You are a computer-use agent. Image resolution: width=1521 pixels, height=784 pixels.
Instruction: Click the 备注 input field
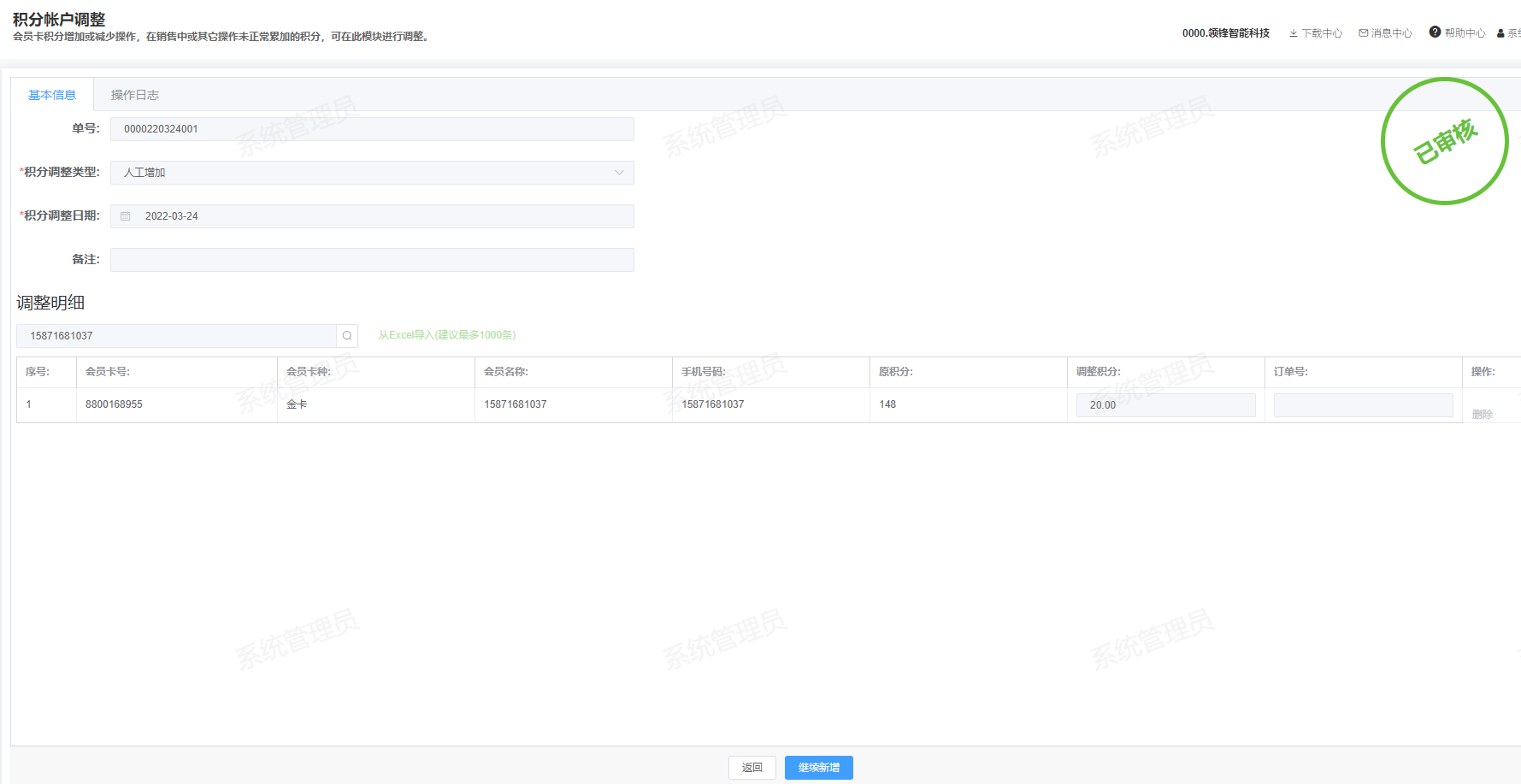[372, 260]
